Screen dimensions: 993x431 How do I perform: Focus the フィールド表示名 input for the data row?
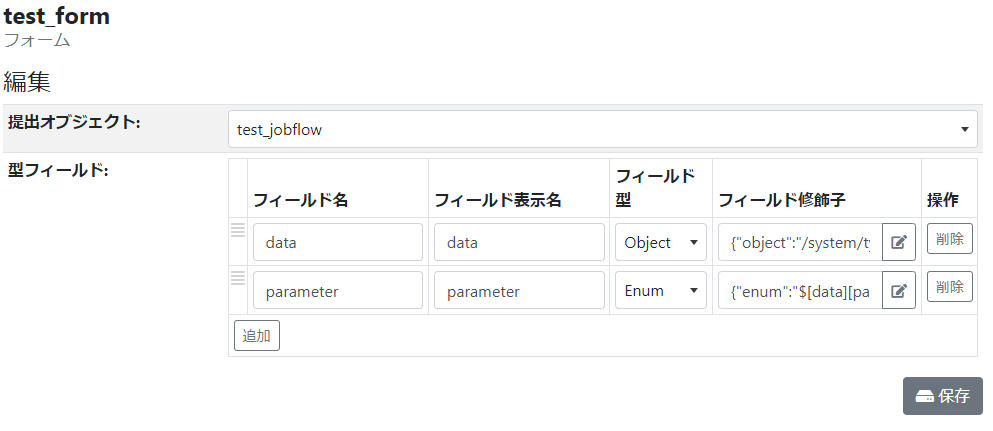pos(519,242)
